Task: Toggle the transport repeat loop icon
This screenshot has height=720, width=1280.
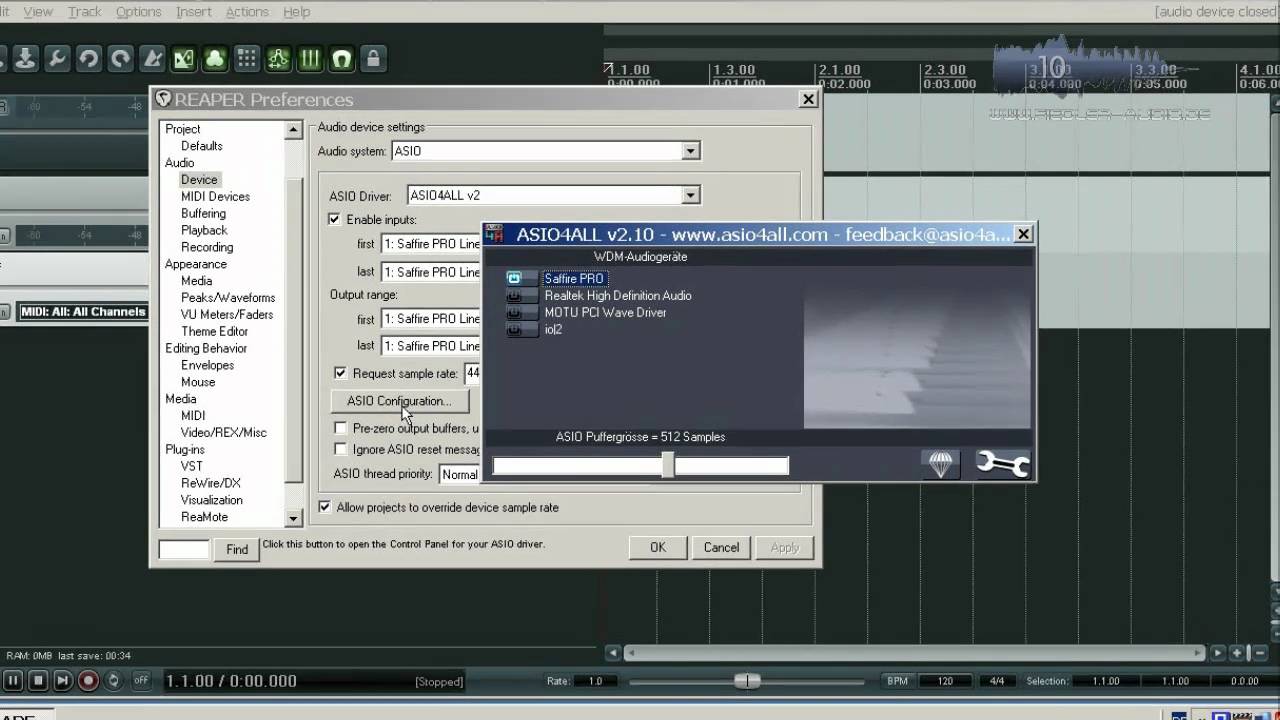Action: tap(113, 681)
